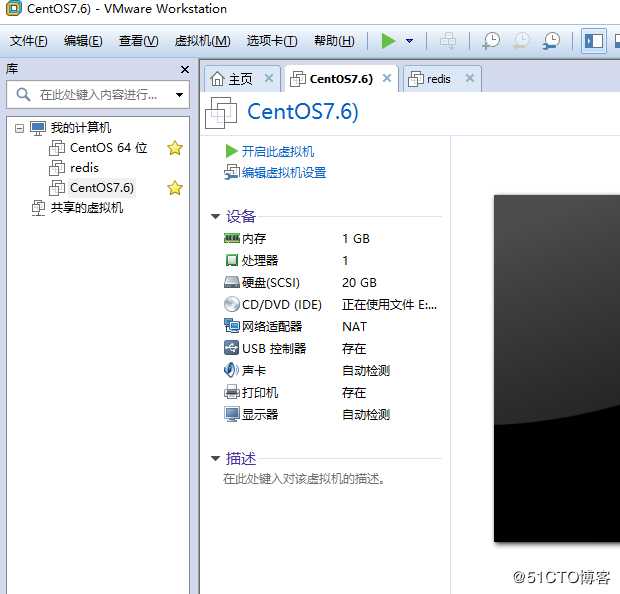Collapse the 设备 section

click(215, 216)
